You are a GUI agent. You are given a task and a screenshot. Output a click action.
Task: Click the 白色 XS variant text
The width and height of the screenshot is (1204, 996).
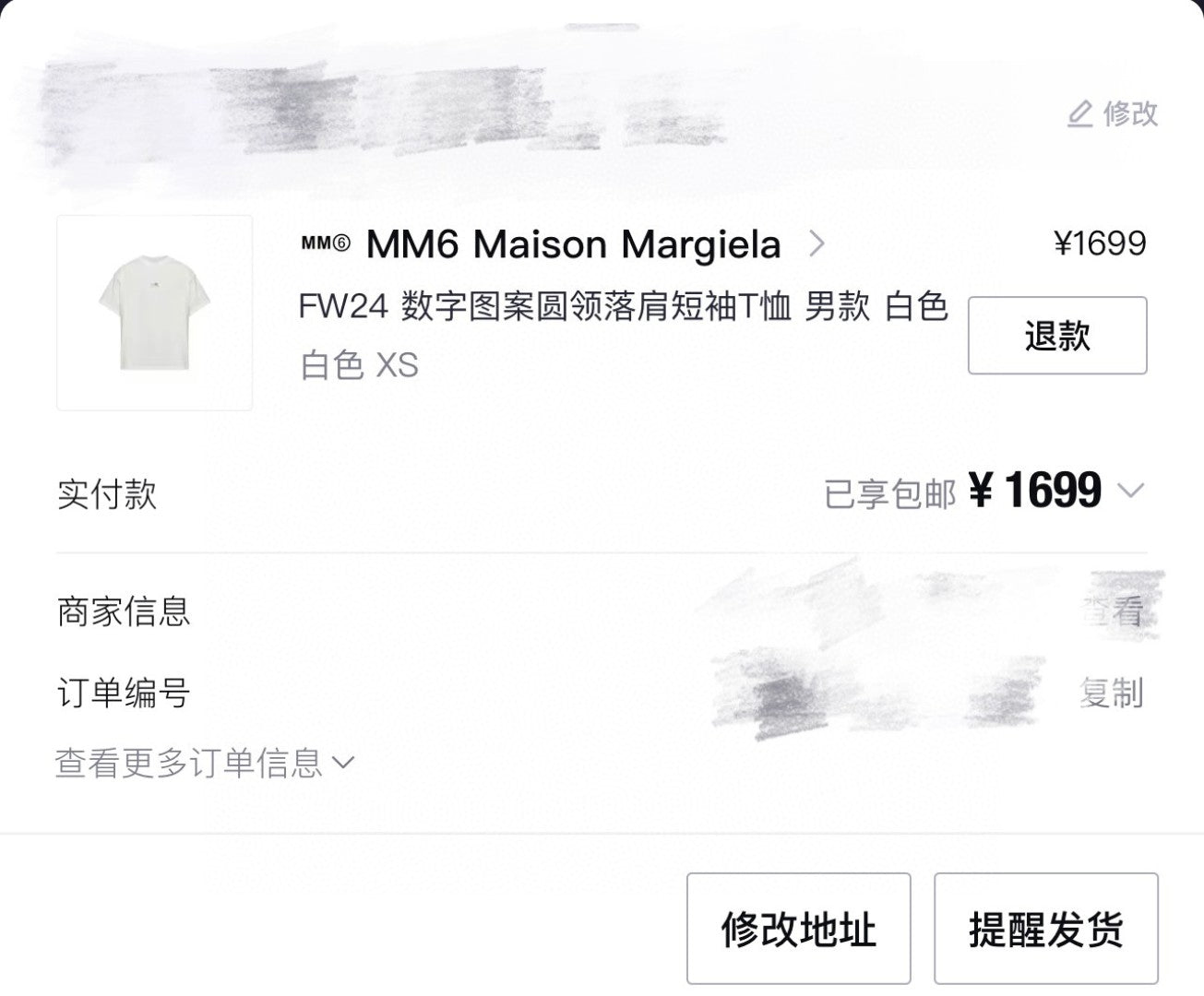[x=359, y=365]
